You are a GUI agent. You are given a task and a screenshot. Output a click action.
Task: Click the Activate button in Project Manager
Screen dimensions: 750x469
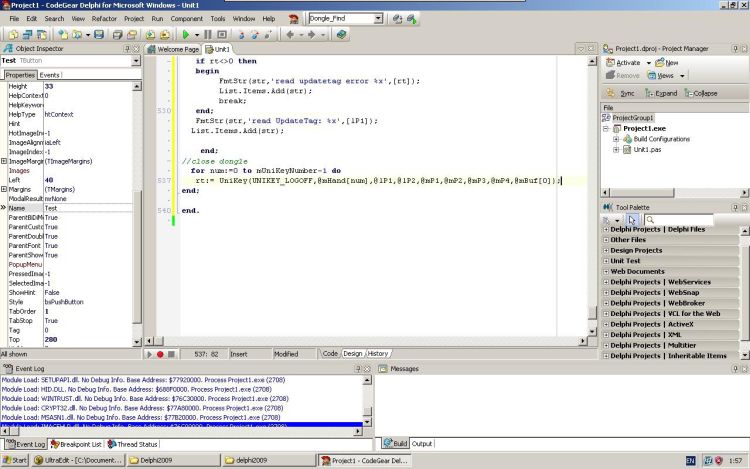[x=623, y=63]
